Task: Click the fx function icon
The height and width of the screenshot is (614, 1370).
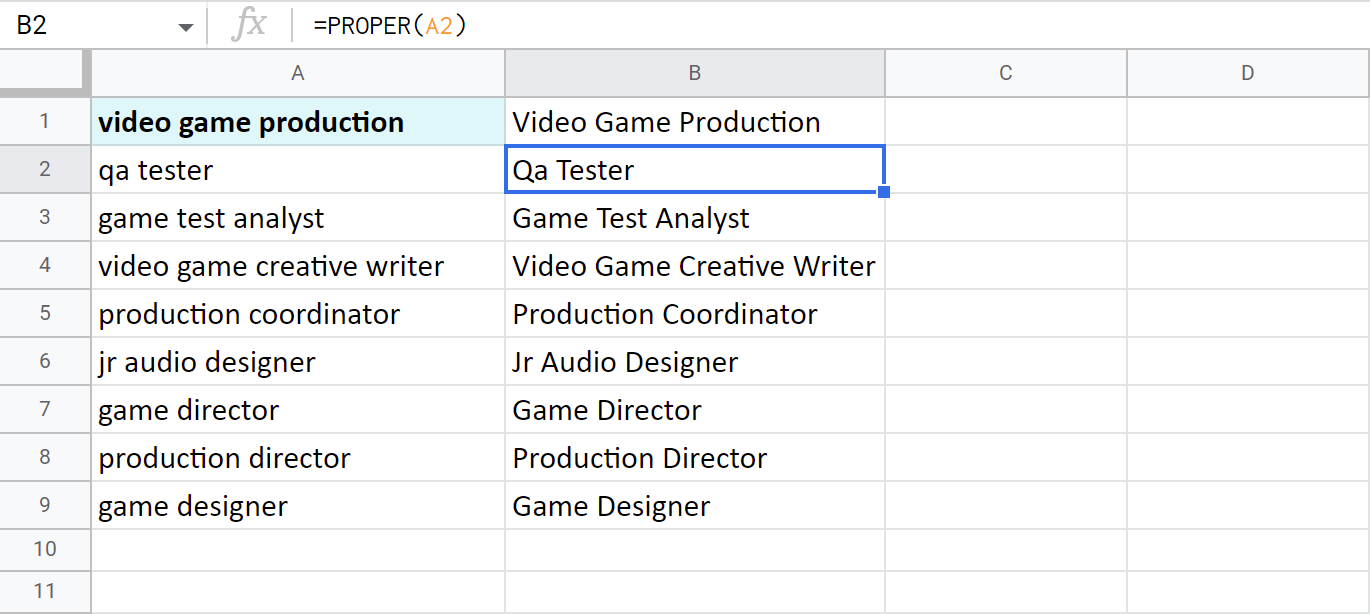Action: (248, 26)
